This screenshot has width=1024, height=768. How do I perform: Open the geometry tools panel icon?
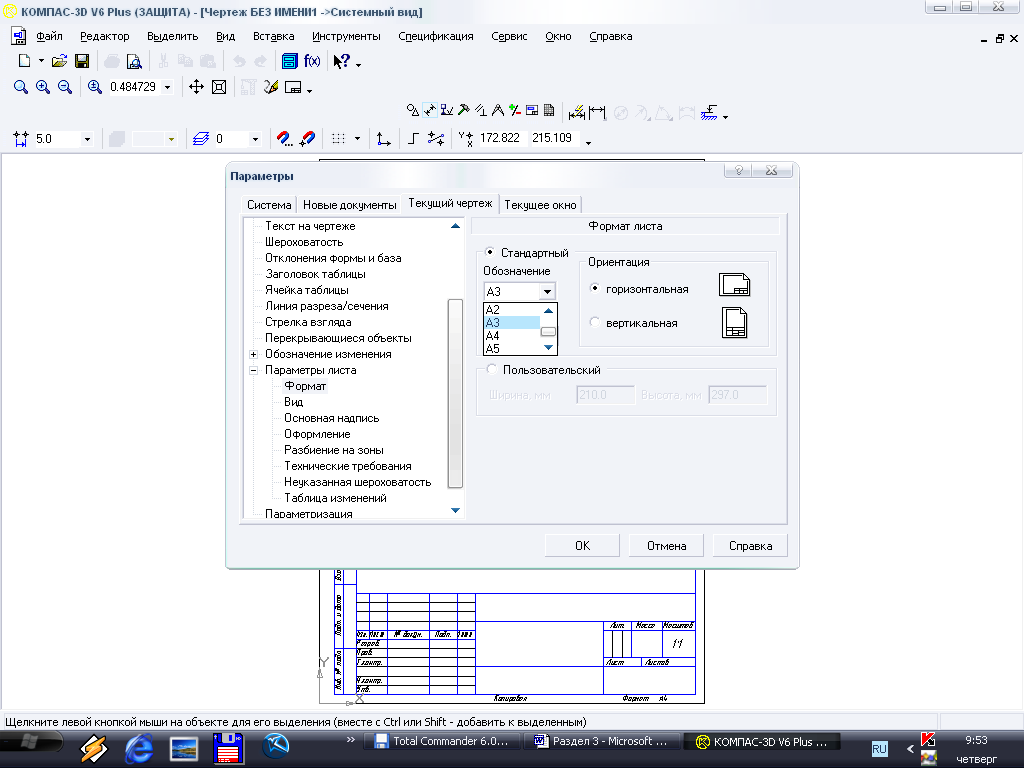[x=413, y=110]
